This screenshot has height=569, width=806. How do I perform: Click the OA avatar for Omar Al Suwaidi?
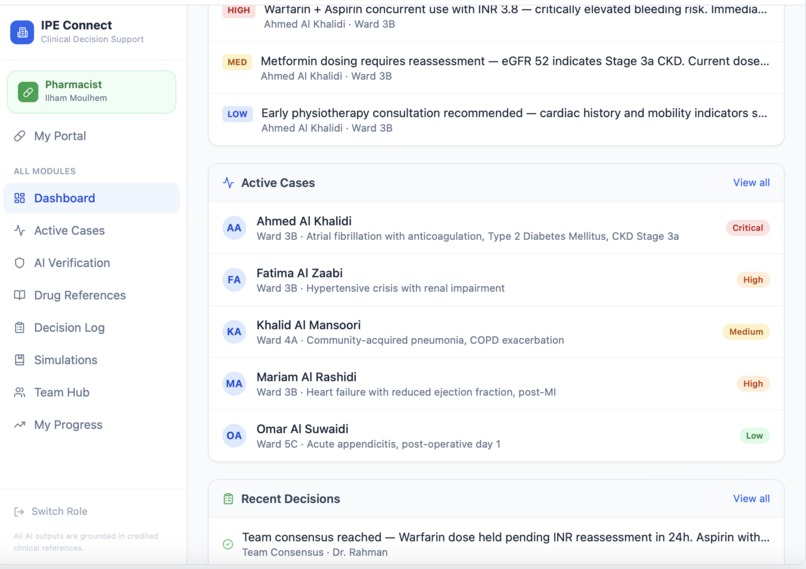(x=234, y=436)
